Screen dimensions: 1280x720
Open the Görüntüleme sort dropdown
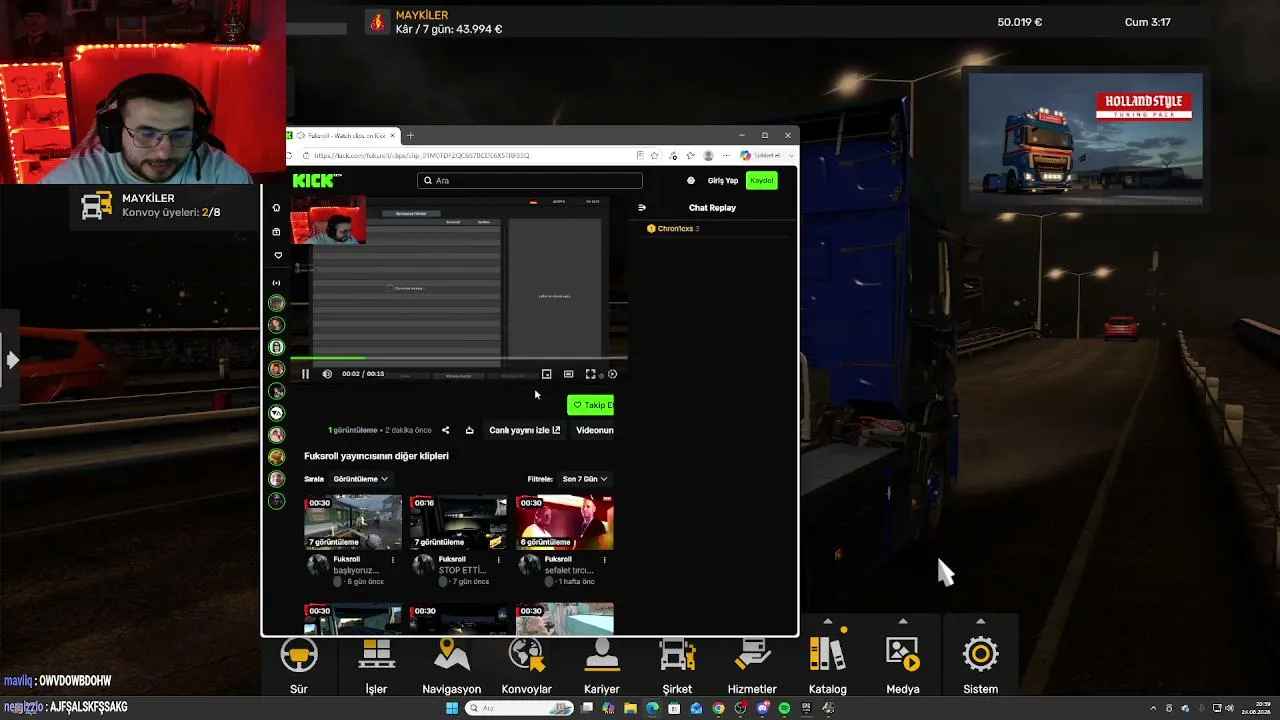(360, 479)
